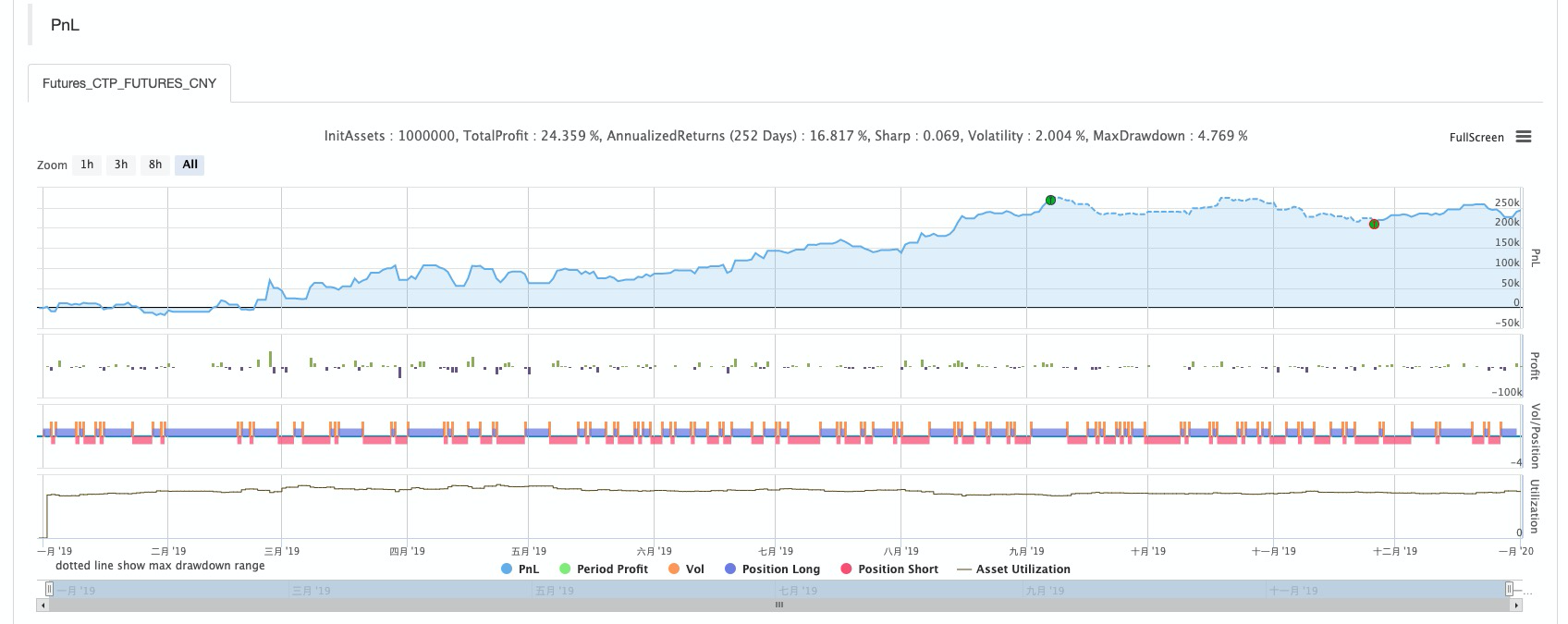
Task: Click the -100k Profit axis label
Action: point(1506,392)
